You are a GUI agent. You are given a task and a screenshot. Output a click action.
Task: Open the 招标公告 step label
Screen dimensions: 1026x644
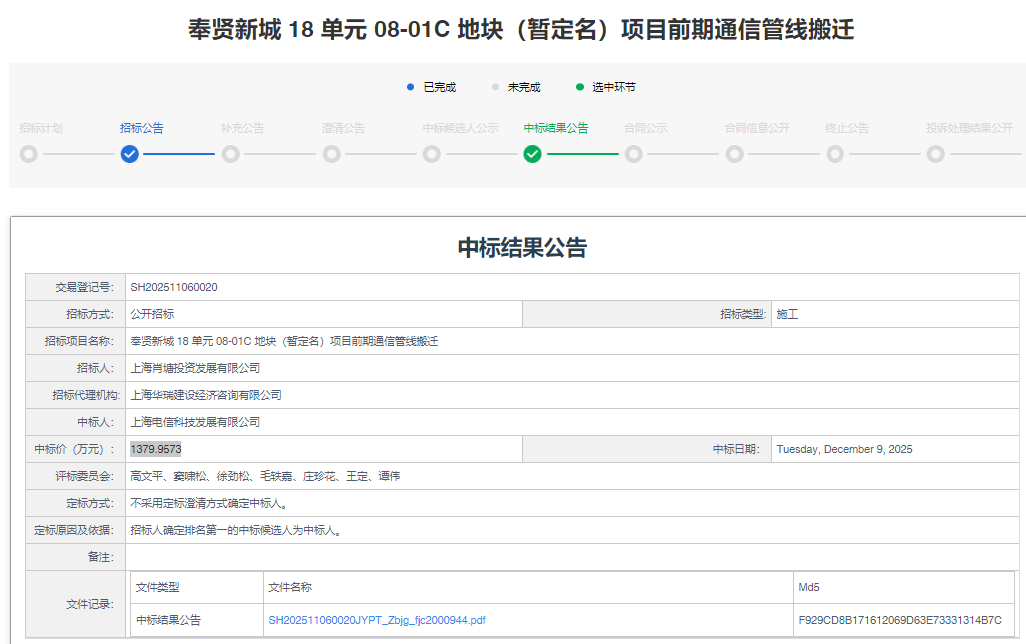click(x=142, y=128)
